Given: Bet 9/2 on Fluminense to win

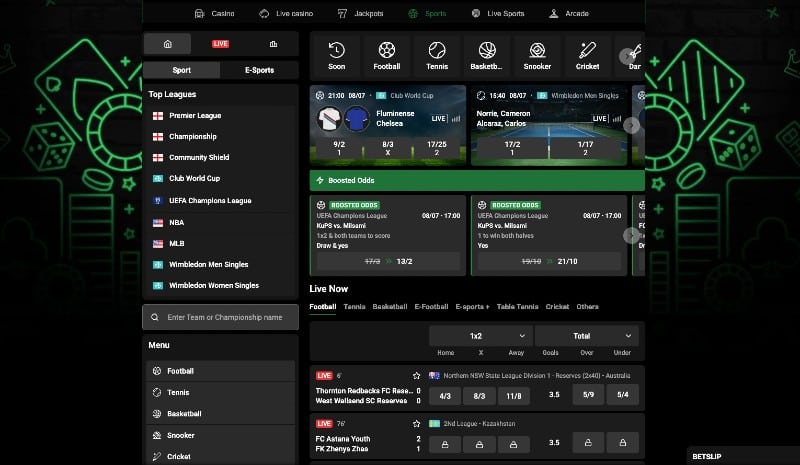Looking at the screenshot, I should click(x=339, y=148).
